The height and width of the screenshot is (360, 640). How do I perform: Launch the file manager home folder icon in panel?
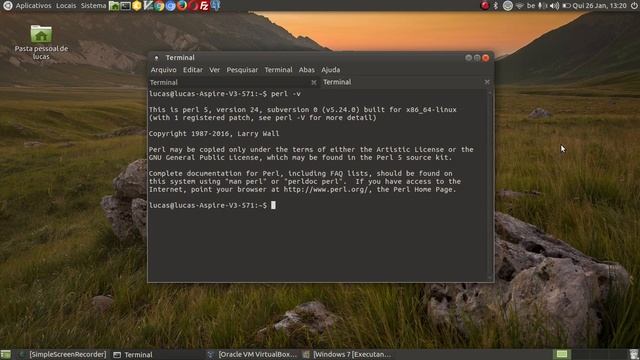(114, 6)
